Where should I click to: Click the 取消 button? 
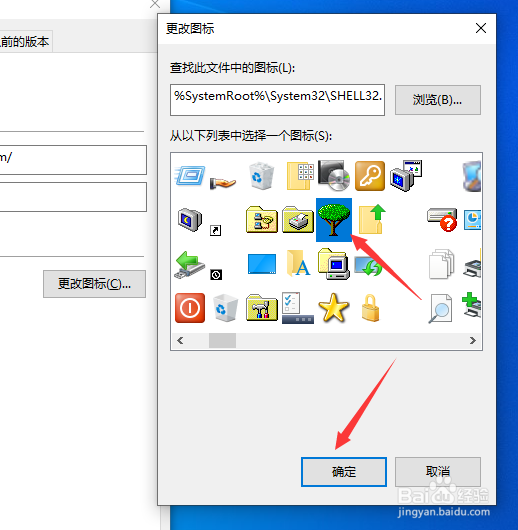[x=438, y=472]
